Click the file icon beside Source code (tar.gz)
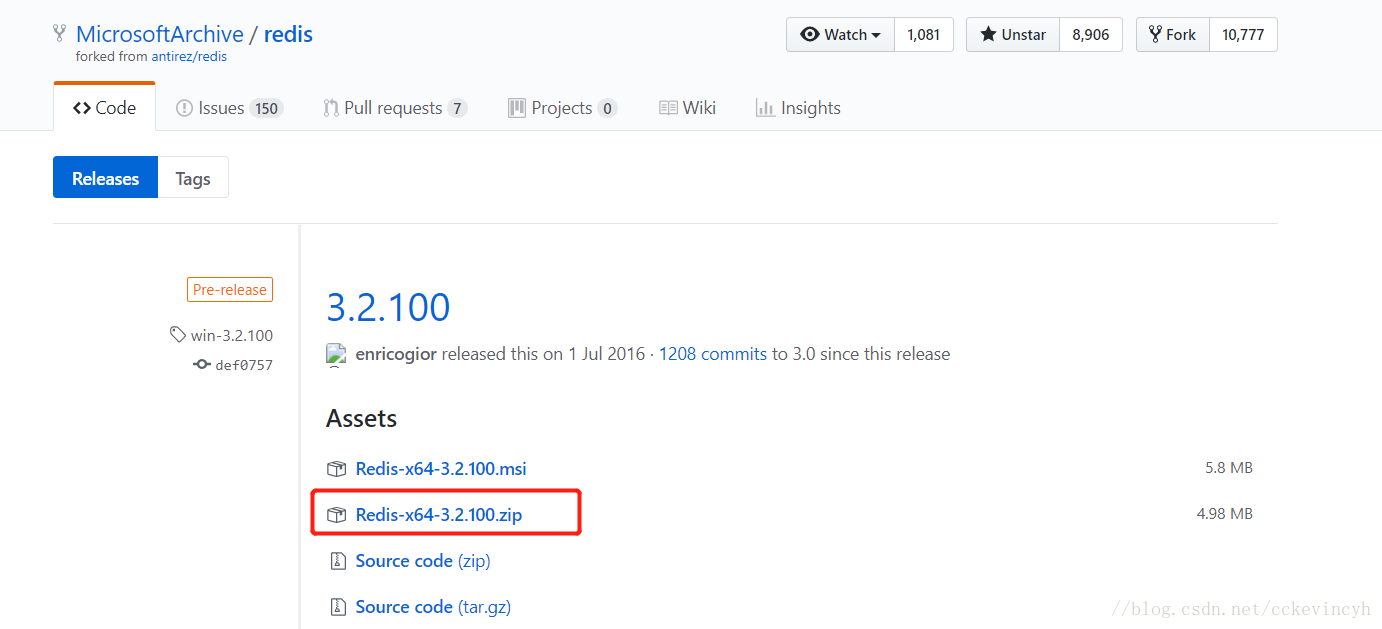Viewport: 1382px width, 629px height. click(337, 607)
